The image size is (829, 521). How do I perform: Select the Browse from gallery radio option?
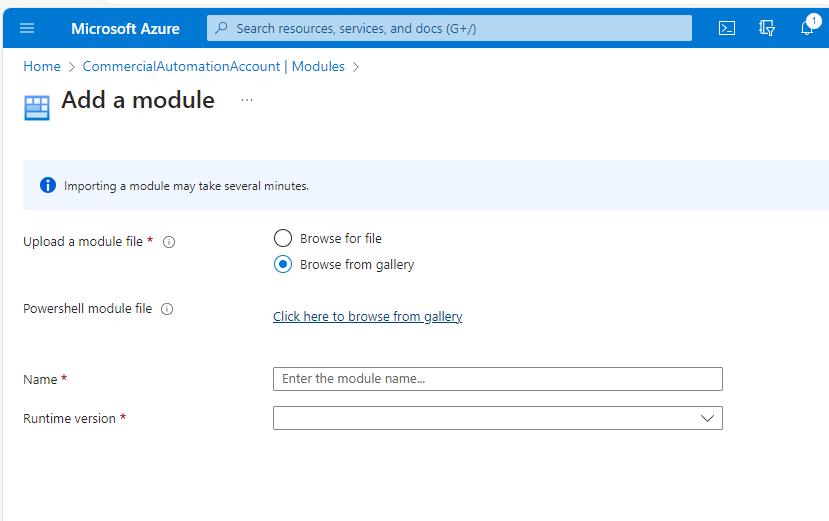pos(283,264)
